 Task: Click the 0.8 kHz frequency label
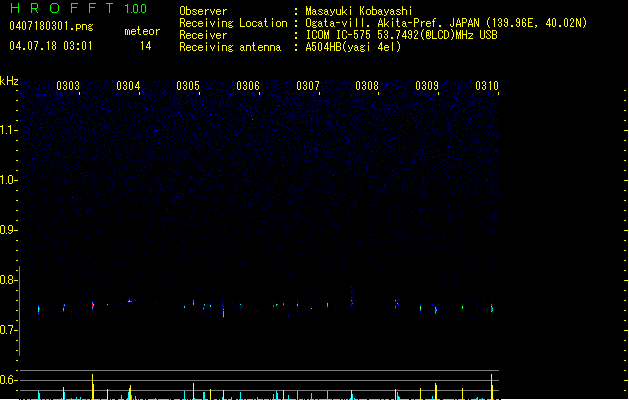click(x=8, y=280)
